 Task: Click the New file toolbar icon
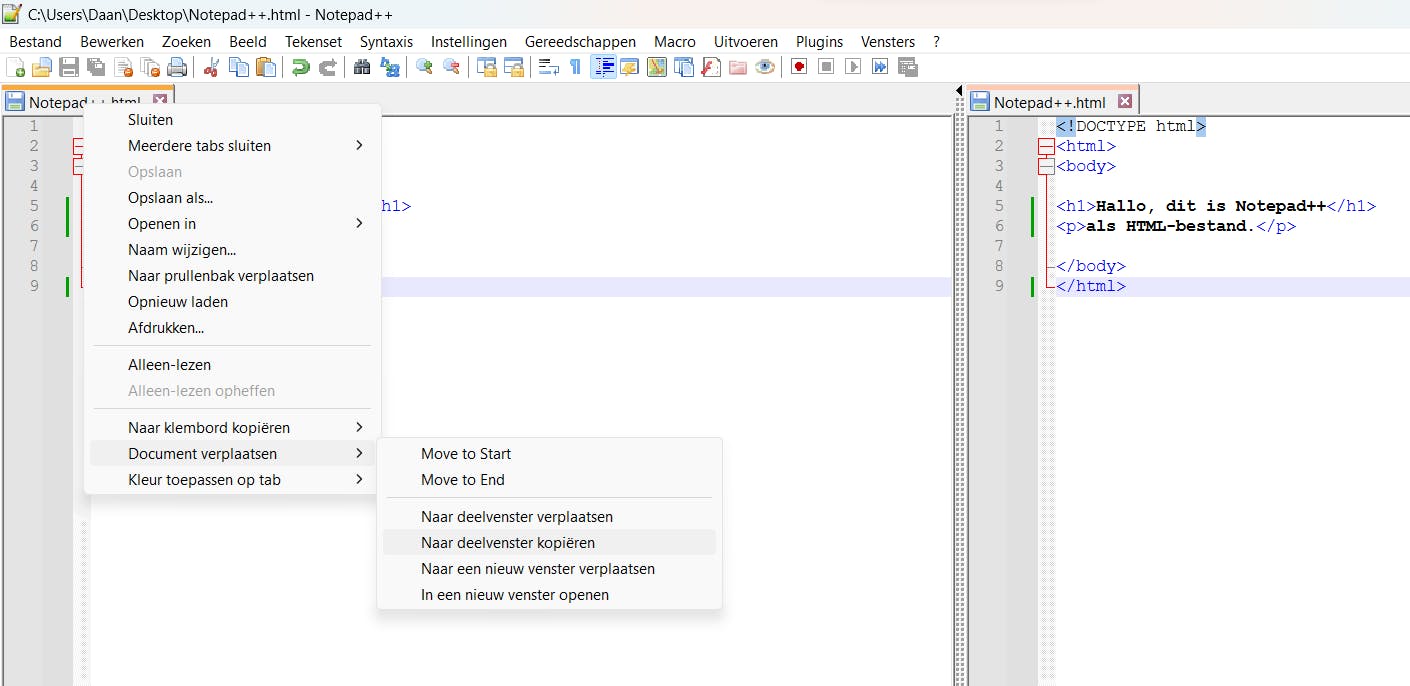(x=16, y=67)
